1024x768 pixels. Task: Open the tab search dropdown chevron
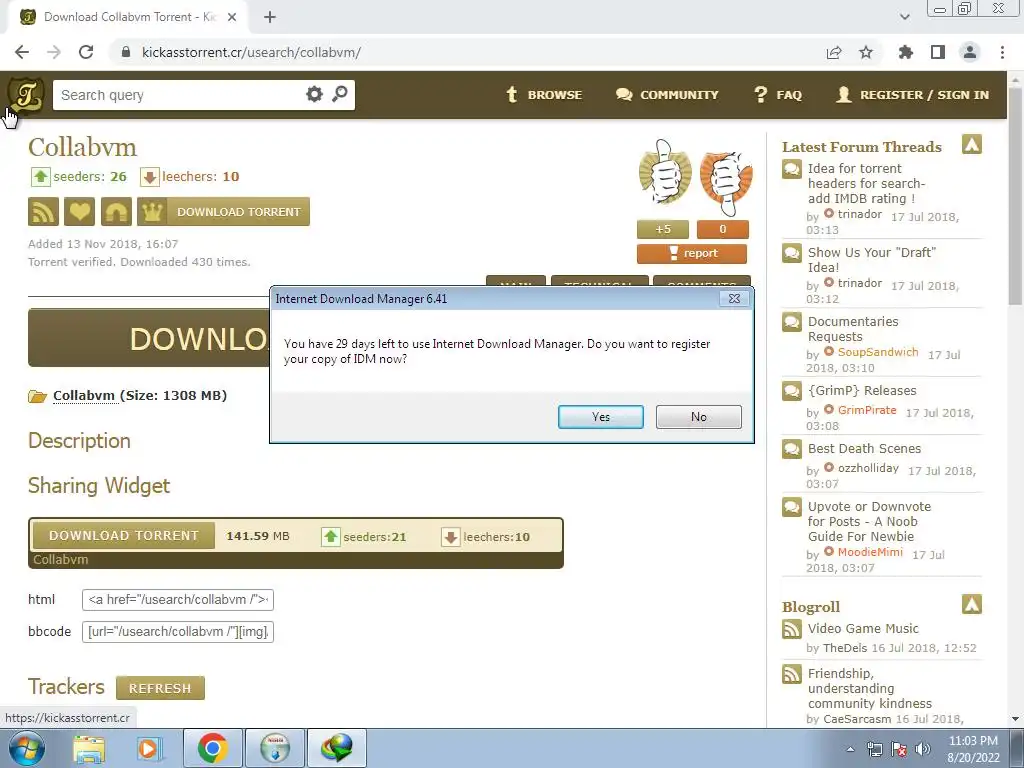pyautogui.click(x=904, y=17)
